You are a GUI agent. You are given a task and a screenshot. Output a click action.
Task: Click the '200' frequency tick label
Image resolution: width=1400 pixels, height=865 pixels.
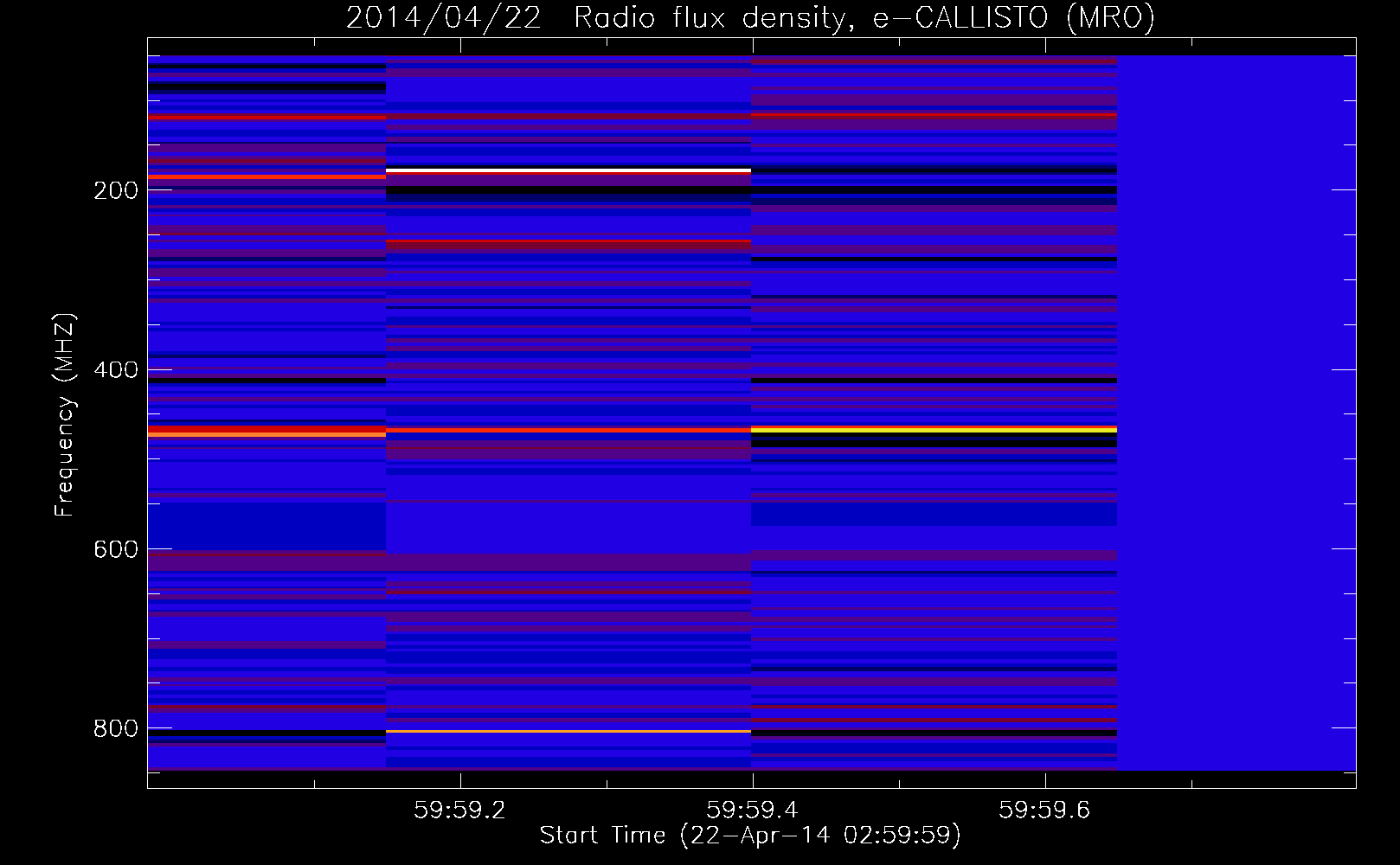[x=116, y=190]
